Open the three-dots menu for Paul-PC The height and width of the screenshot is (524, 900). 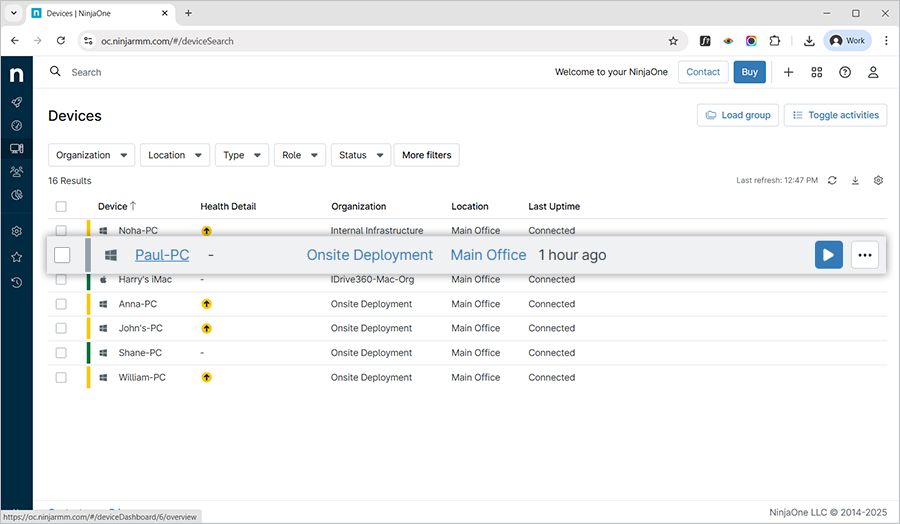pos(865,255)
